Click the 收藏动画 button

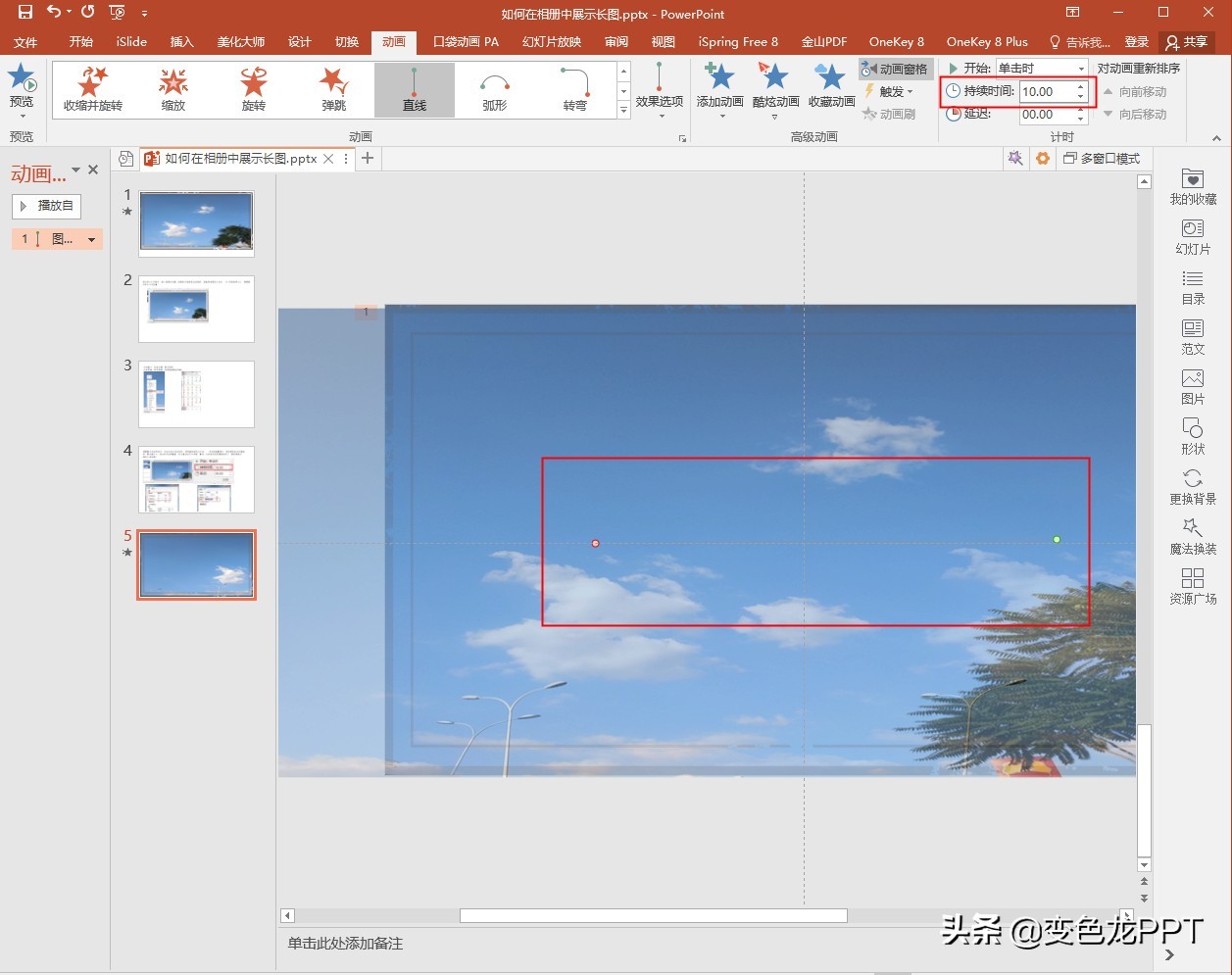coord(831,86)
